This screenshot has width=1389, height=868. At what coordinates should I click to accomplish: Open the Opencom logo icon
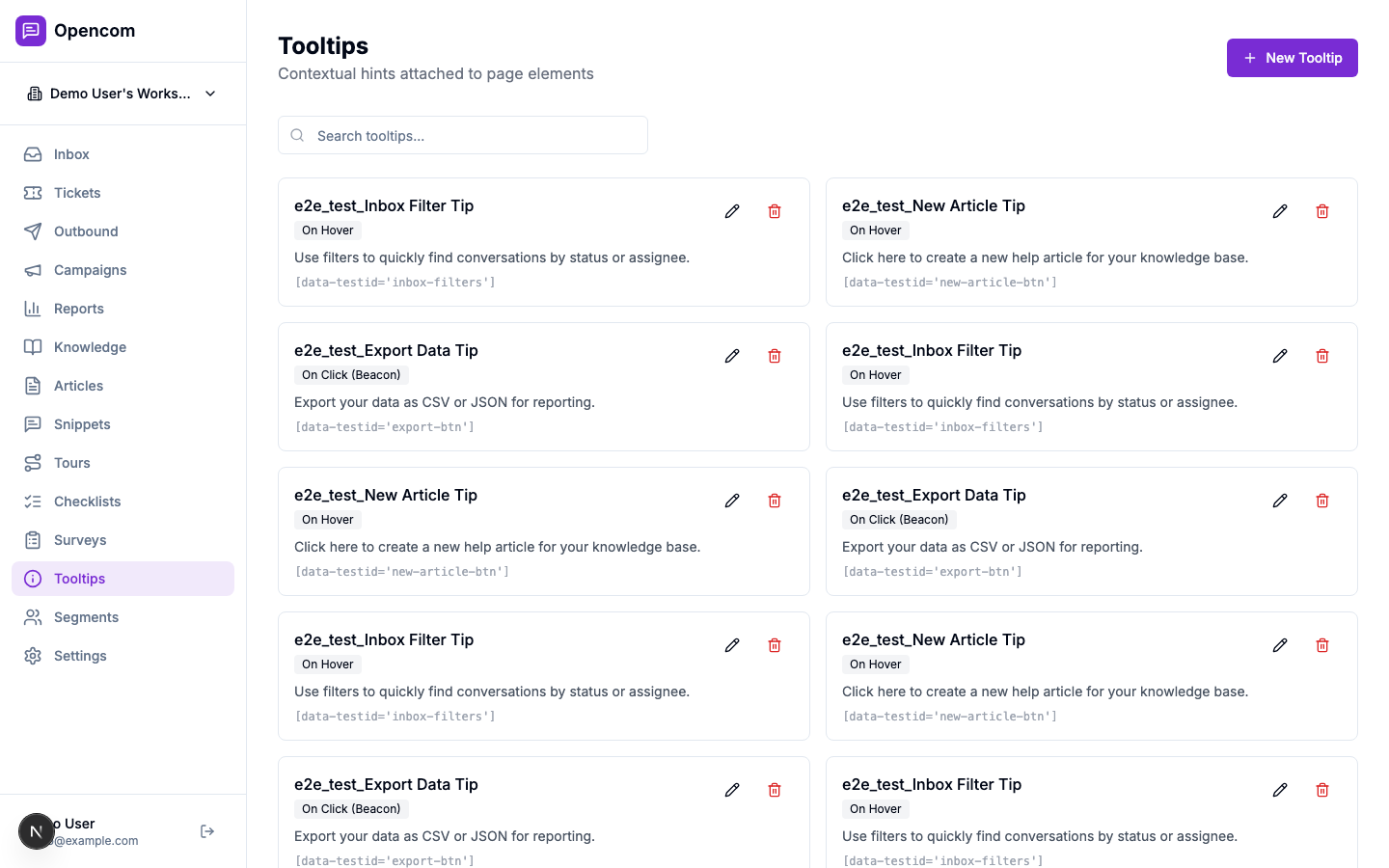[31, 30]
